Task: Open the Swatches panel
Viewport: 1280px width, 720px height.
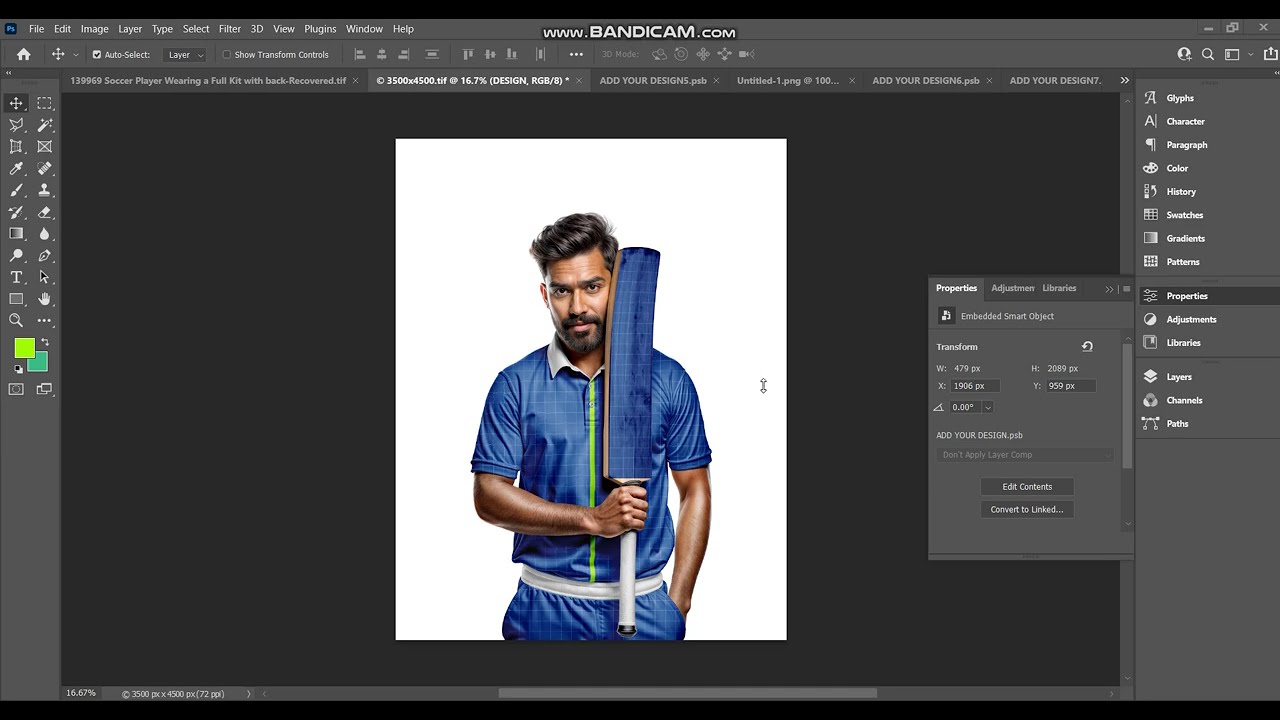Action: pos(1184,215)
